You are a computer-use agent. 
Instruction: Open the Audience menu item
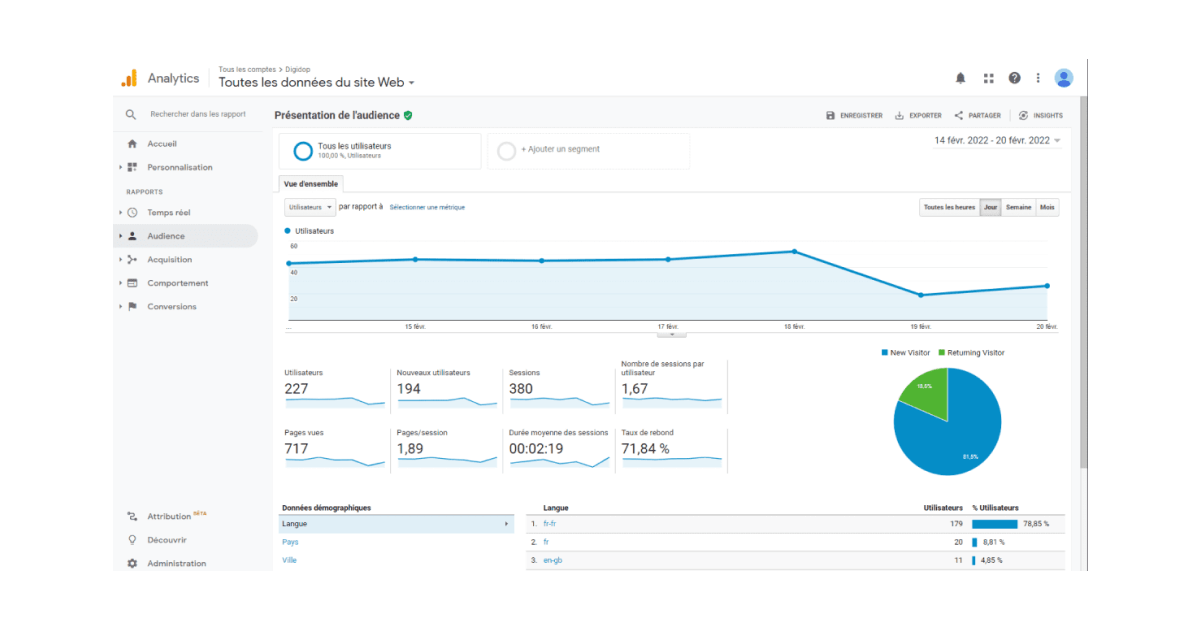pyautogui.click(x=166, y=236)
